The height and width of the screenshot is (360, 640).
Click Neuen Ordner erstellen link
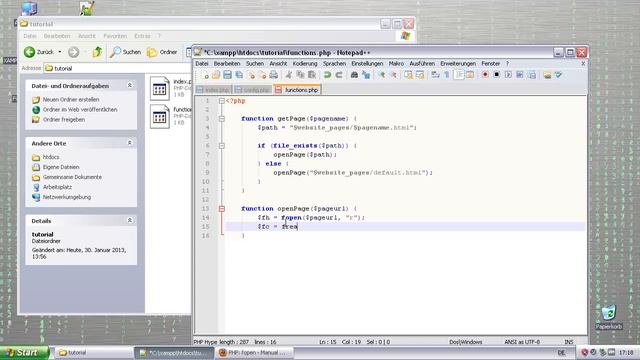click(71, 100)
